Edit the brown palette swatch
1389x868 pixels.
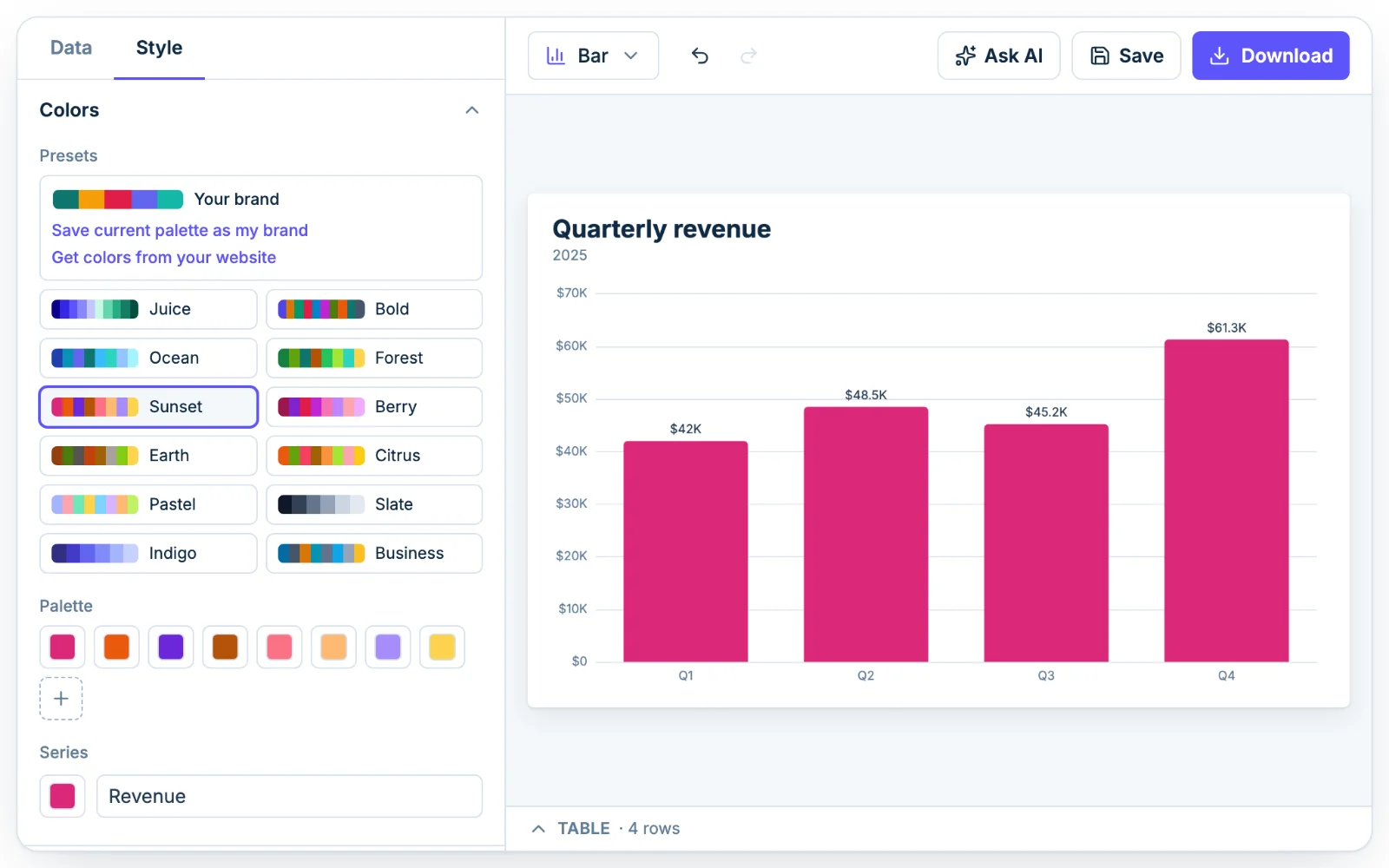225,647
